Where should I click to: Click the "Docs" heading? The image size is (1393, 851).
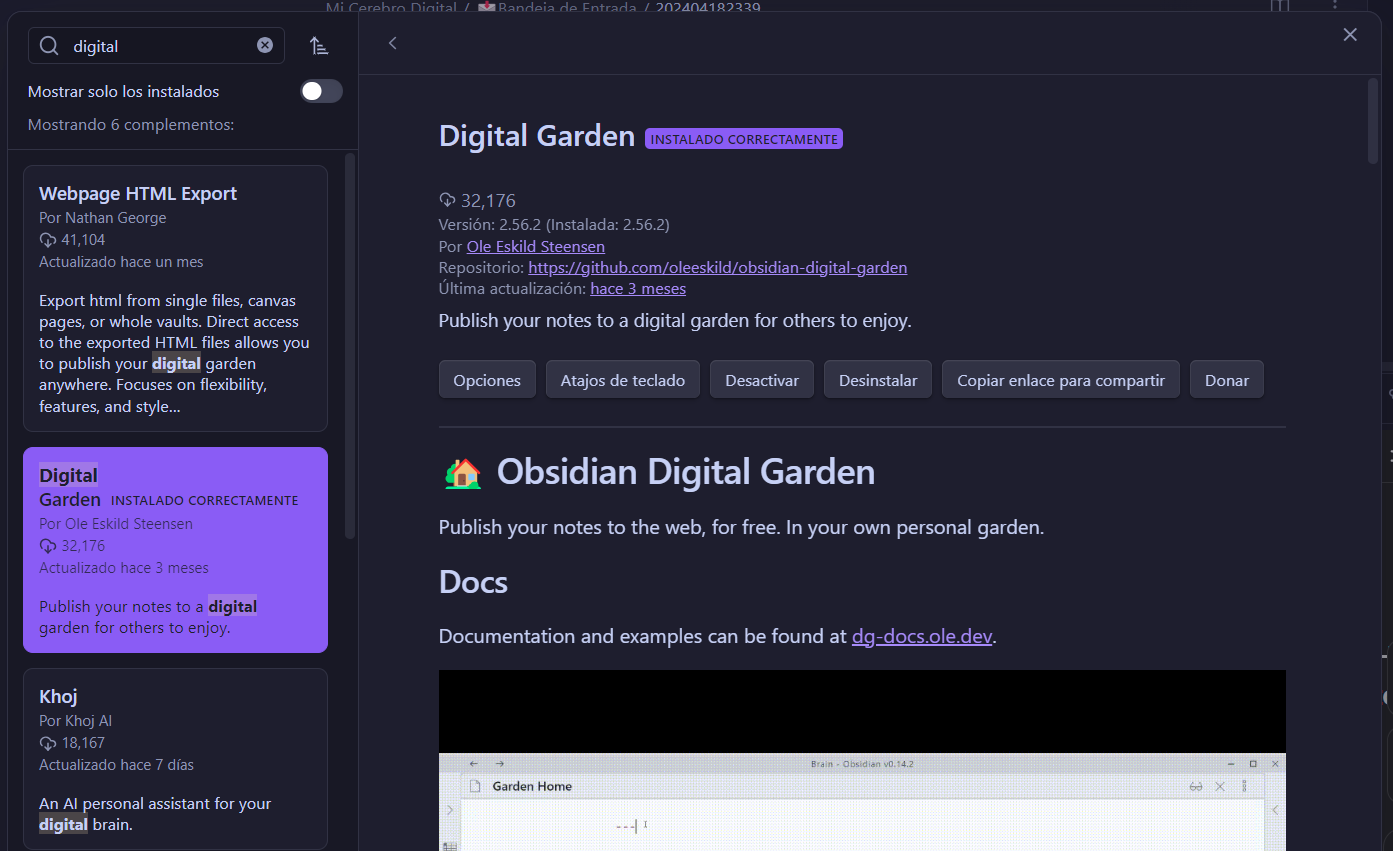coord(473,582)
